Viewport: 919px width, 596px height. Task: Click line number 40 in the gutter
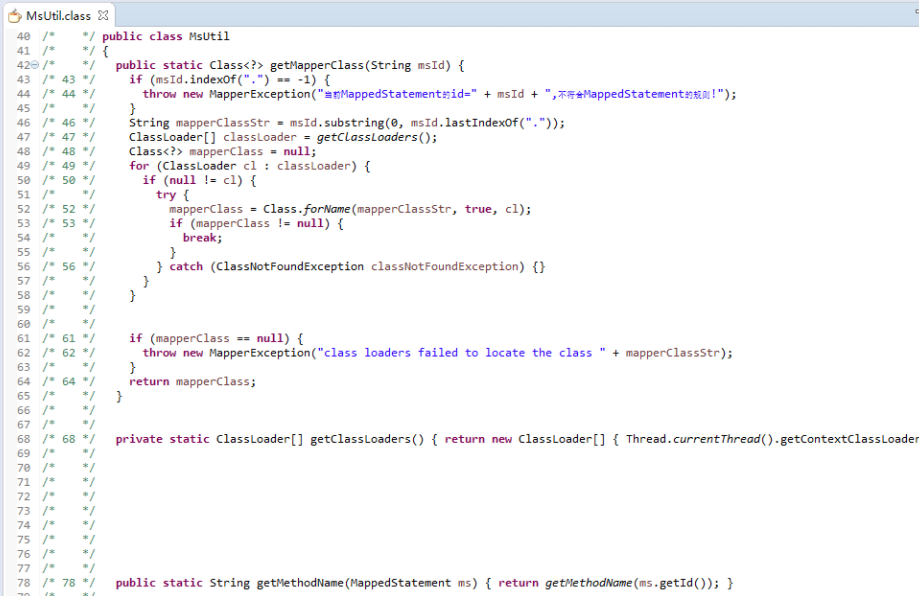tap(24, 36)
